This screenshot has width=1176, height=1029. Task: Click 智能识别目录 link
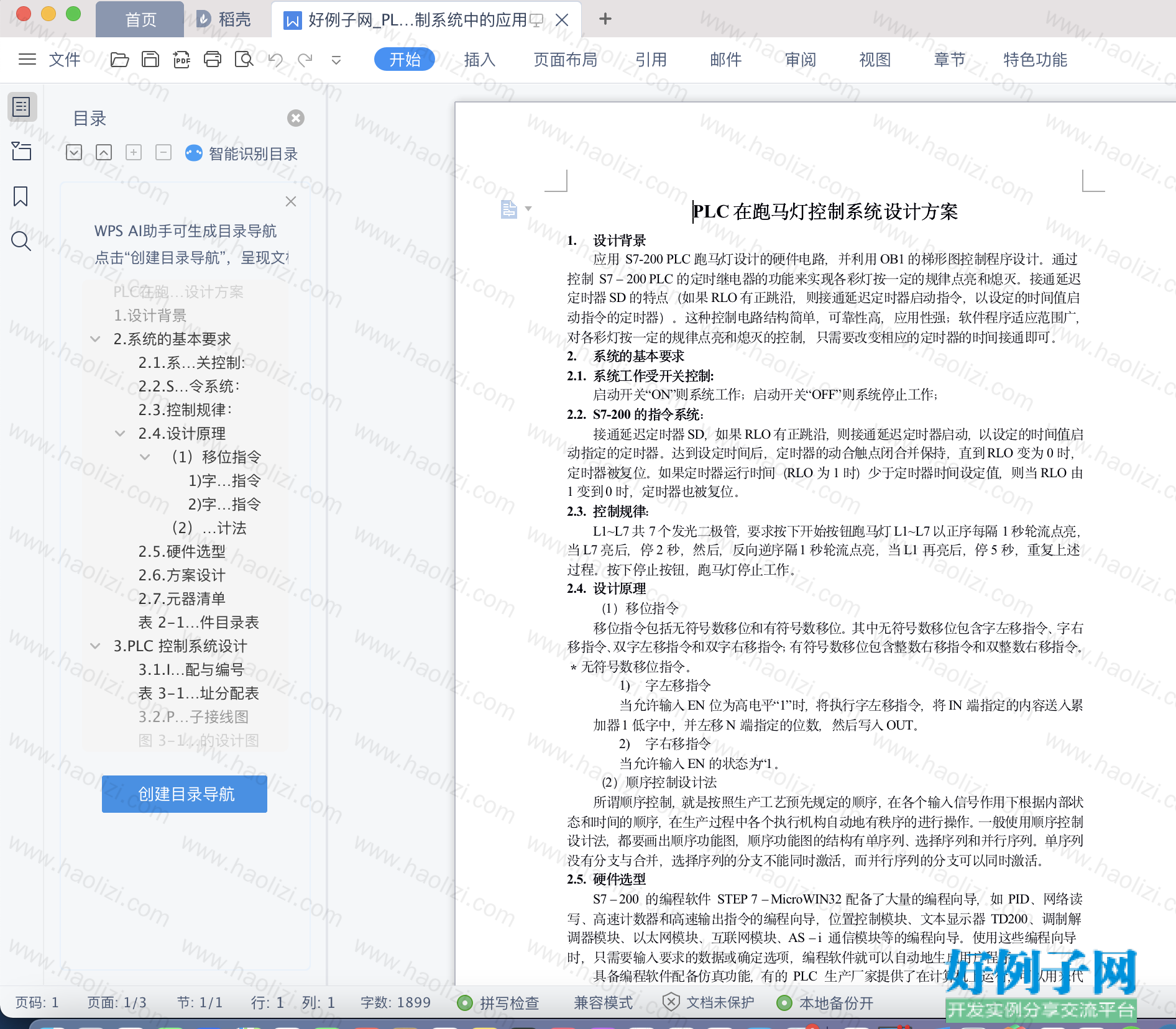(x=242, y=153)
